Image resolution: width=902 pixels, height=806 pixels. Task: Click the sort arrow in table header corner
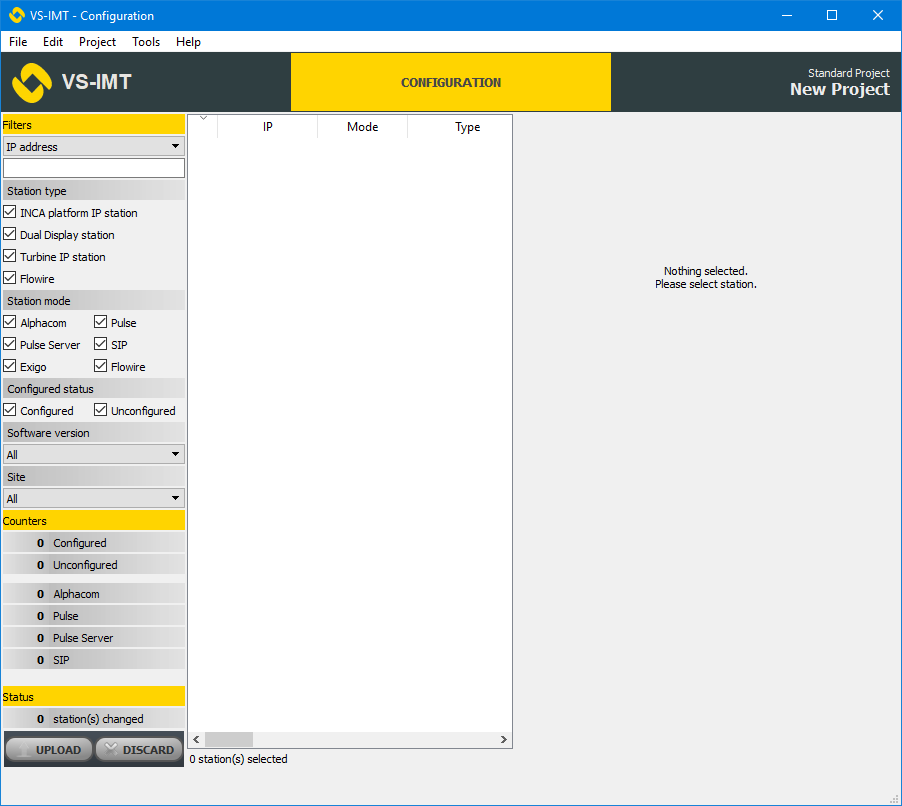click(x=203, y=119)
